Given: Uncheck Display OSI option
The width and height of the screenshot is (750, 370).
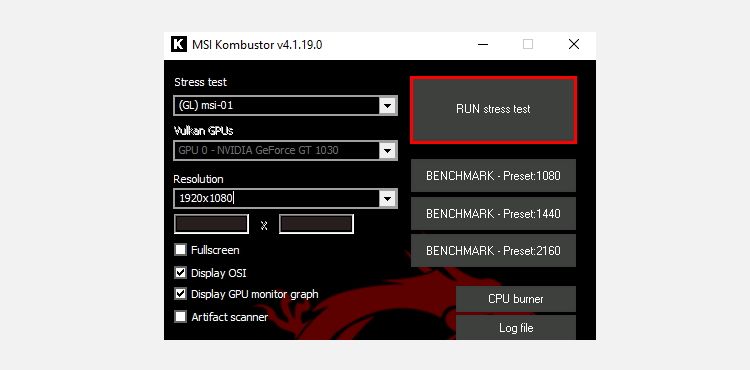Looking at the screenshot, I should pyautogui.click(x=180, y=273).
